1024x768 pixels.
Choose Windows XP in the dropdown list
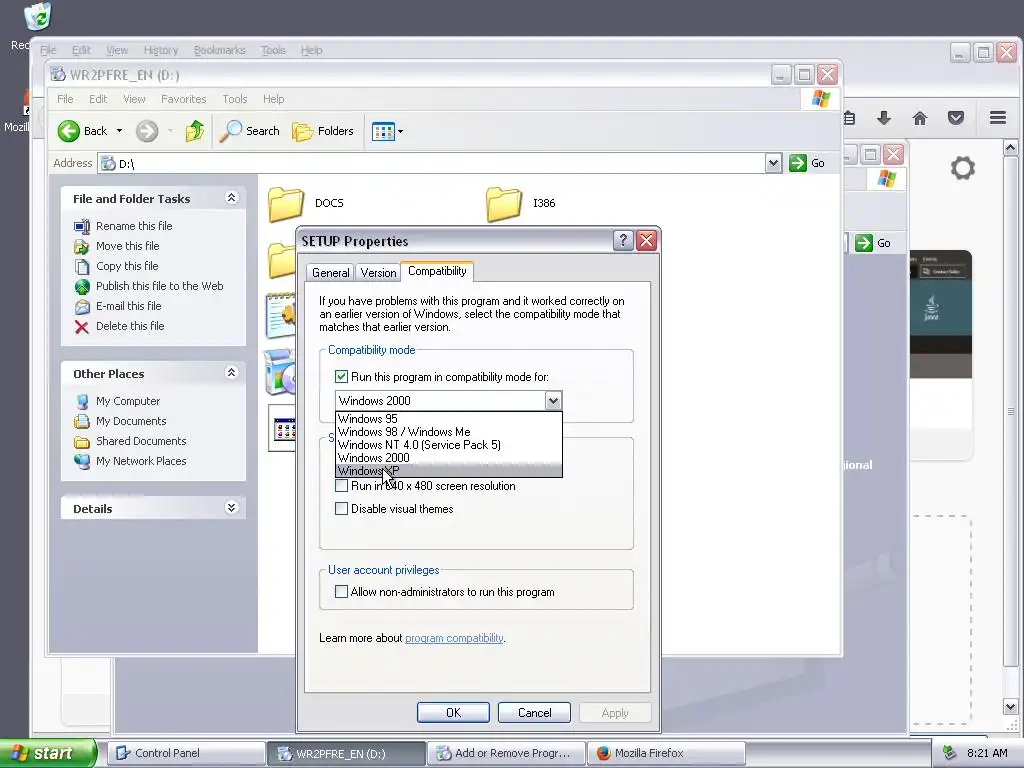[449, 471]
